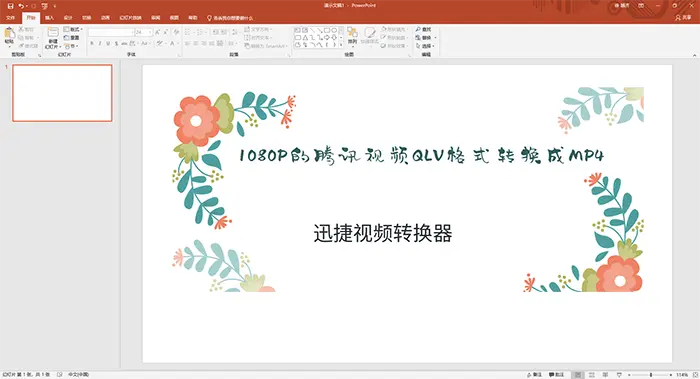Click the Tell Me search box

[x=230, y=18]
